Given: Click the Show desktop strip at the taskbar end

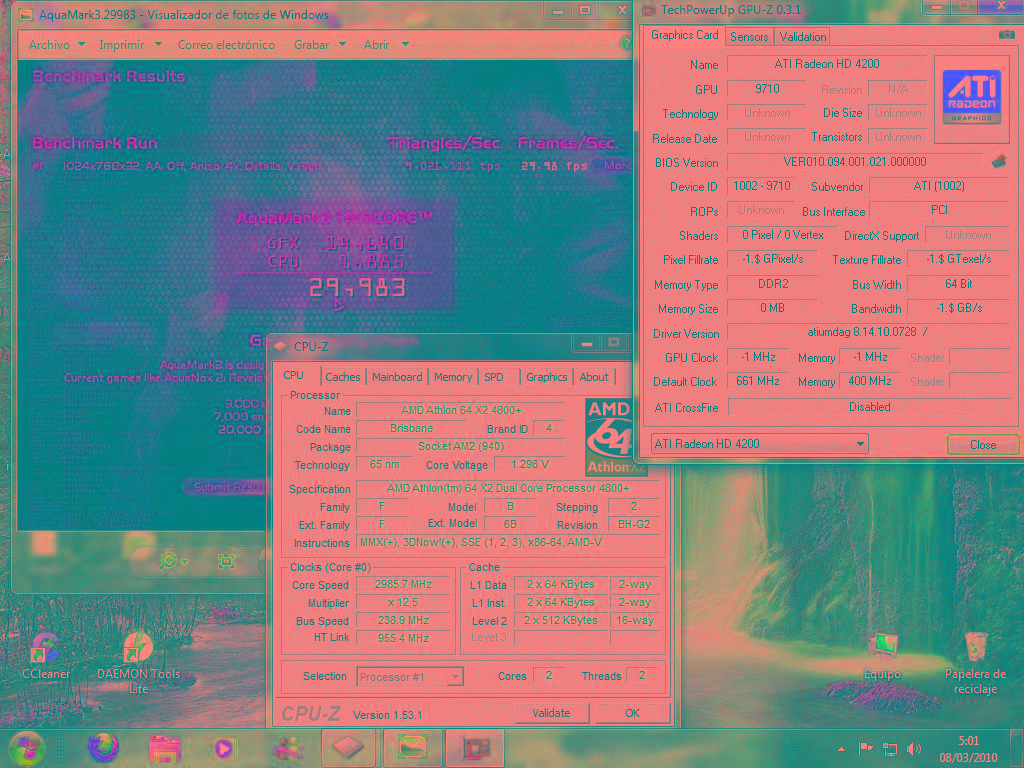Looking at the screenshot, I should [1019, 749].
